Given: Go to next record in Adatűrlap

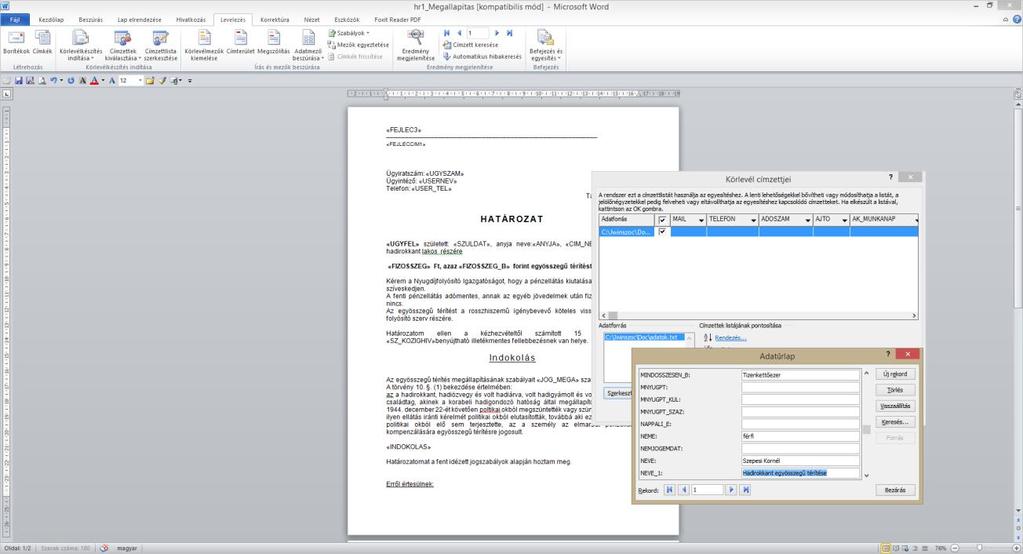Looking at the screenshot, I should pyautogui.click(x=731, y=489).
